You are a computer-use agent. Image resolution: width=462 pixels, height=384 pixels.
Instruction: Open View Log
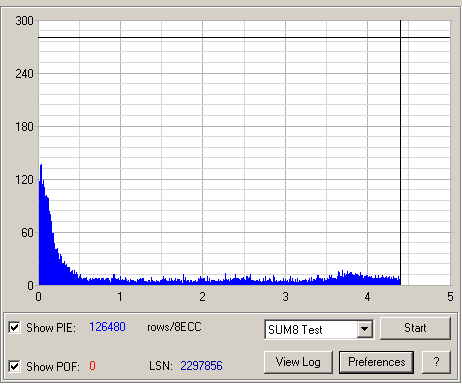coord(298,362)
